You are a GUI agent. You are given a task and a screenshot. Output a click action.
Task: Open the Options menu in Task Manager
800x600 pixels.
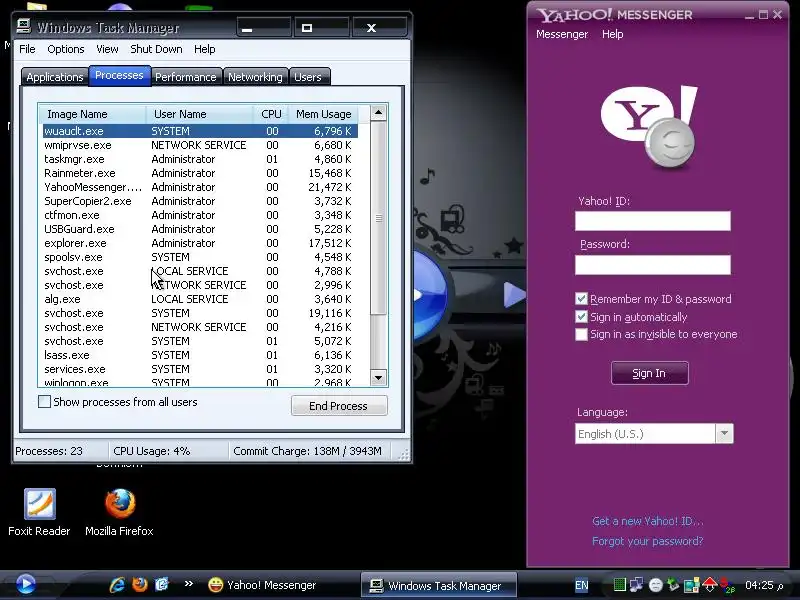tap(66, 49)
